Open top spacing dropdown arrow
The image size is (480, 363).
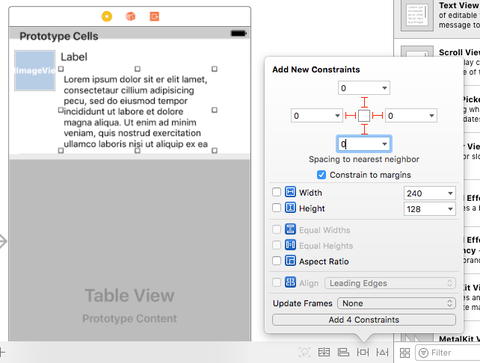click(x=385, y=88)
